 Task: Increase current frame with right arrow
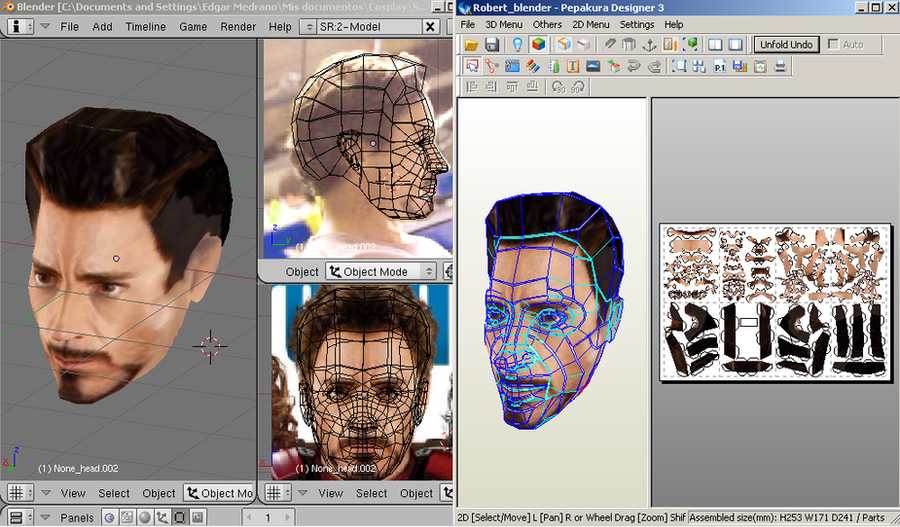tap(288, 517)
